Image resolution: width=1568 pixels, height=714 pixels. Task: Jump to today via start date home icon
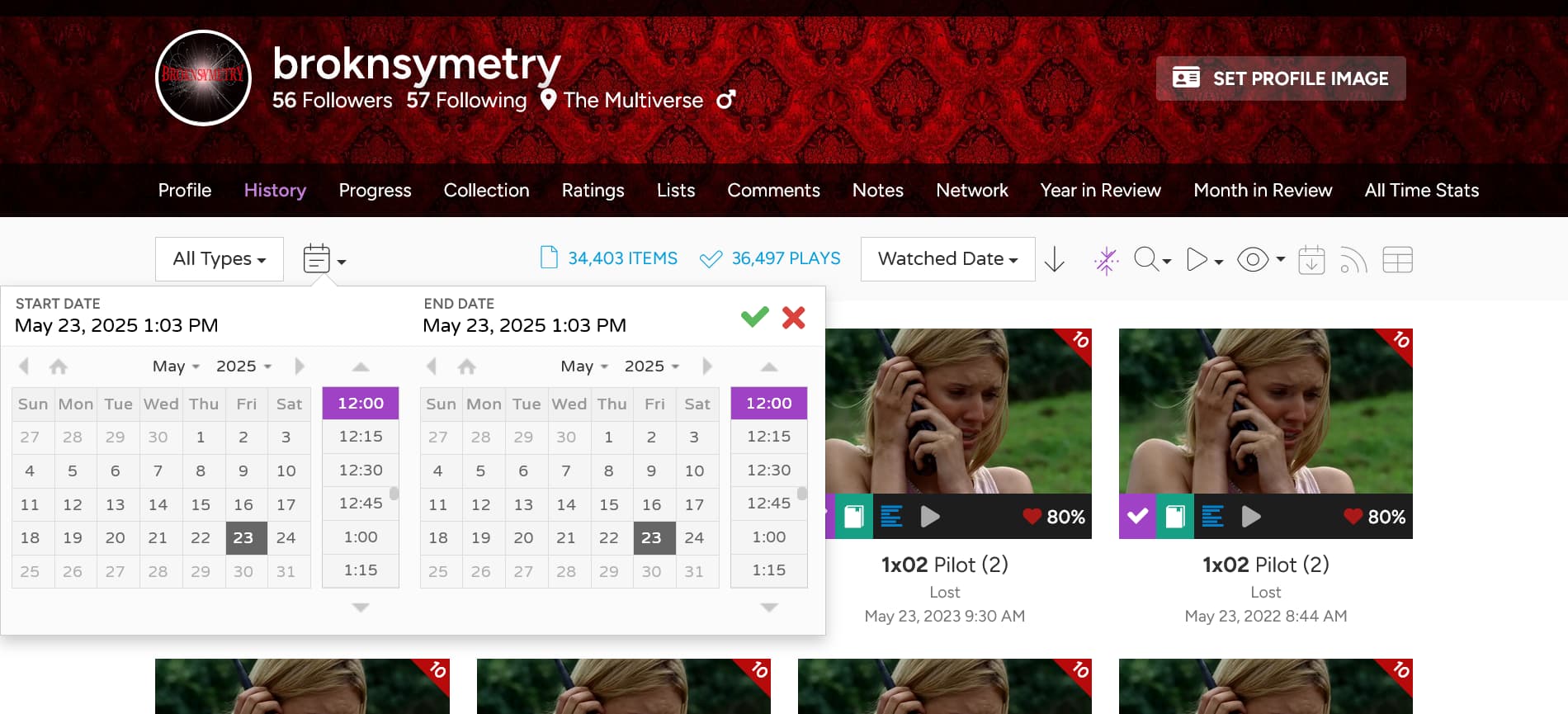pyautogui.click(x=58, y=366)
